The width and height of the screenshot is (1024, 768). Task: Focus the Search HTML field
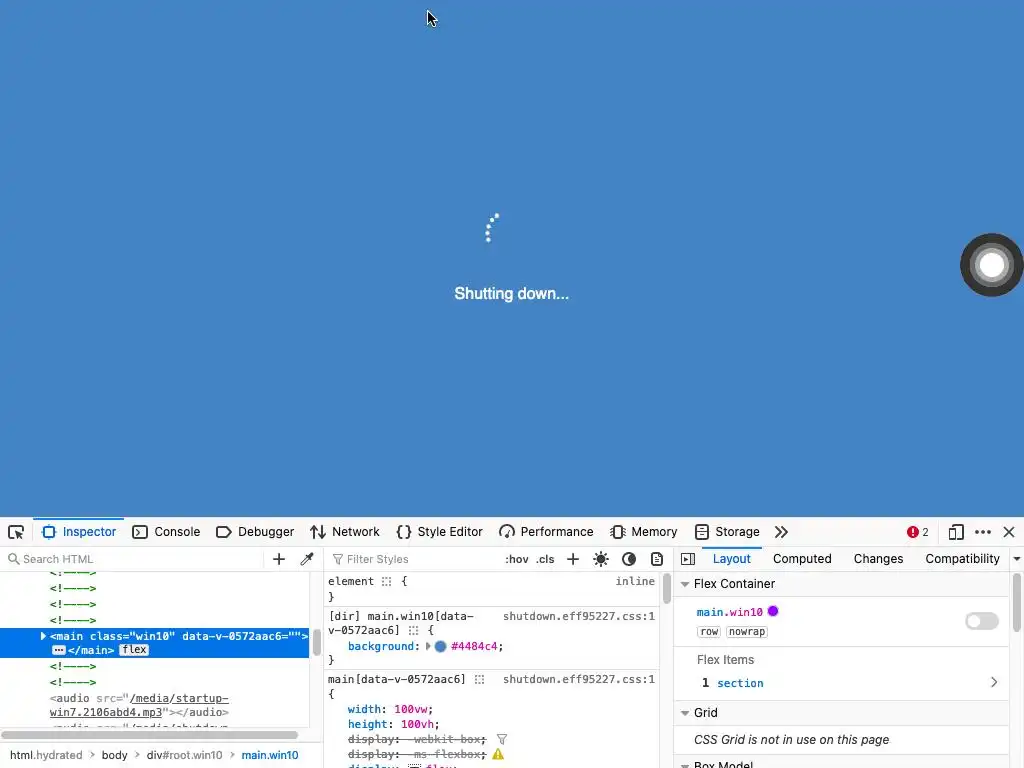[x=134, y=559]
